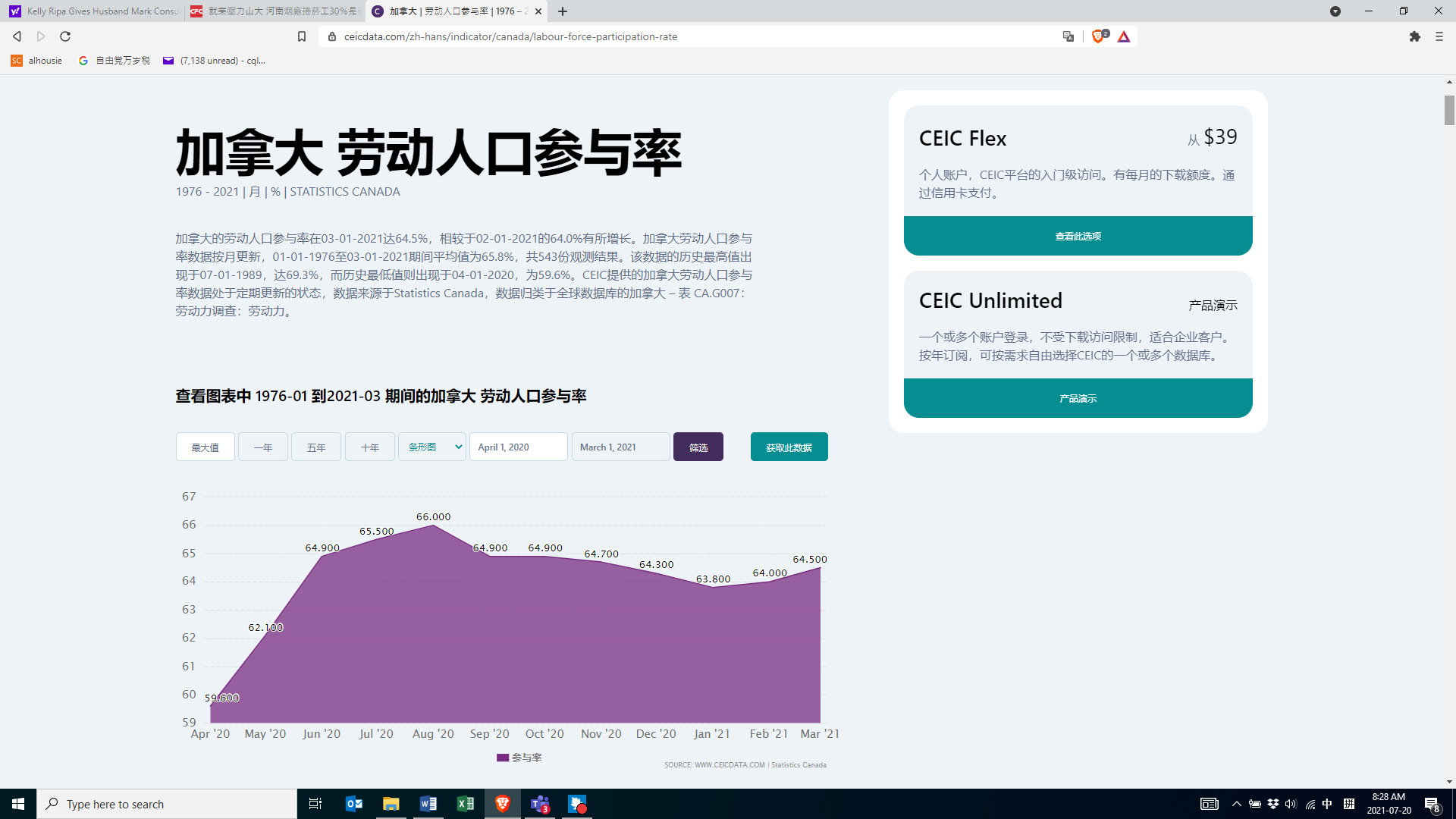1456x819 pixels.
Task: Select the 十年 time range
Action: click(370, 447)
